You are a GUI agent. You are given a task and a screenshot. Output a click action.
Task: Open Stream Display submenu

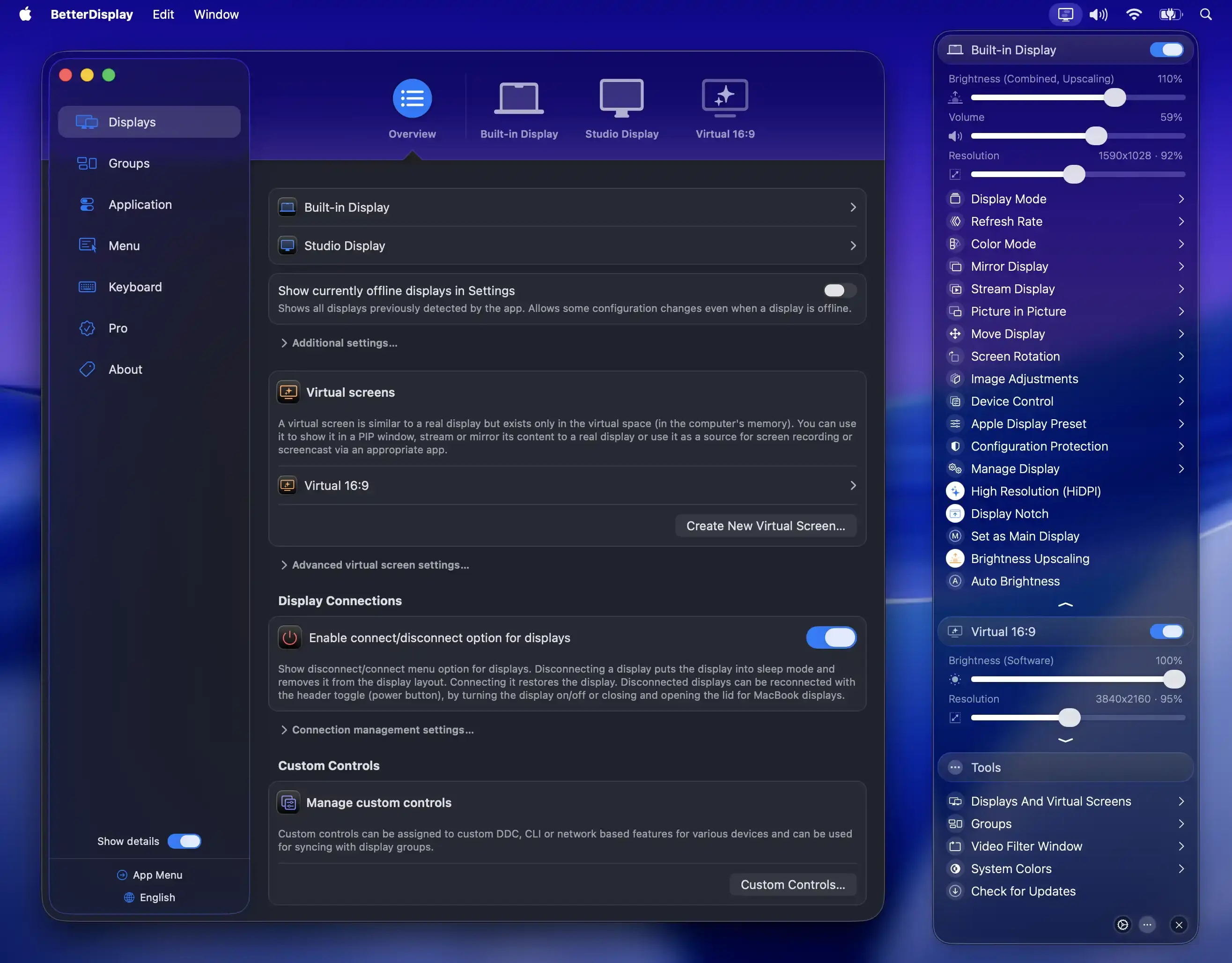click(x=1066, y=289)
